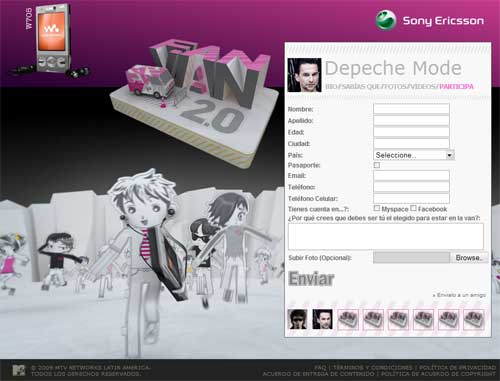Image resolution: width=500 pixels, height=381 pixels.
Task: Open Términos y Condiciones link
Action: pos(373,367)
